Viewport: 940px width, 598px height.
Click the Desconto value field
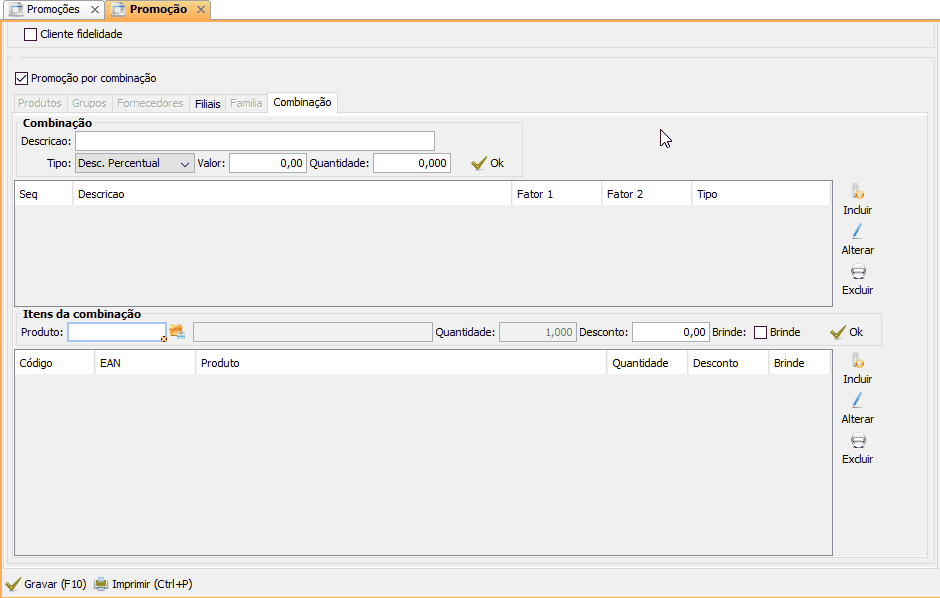[670, 332]
